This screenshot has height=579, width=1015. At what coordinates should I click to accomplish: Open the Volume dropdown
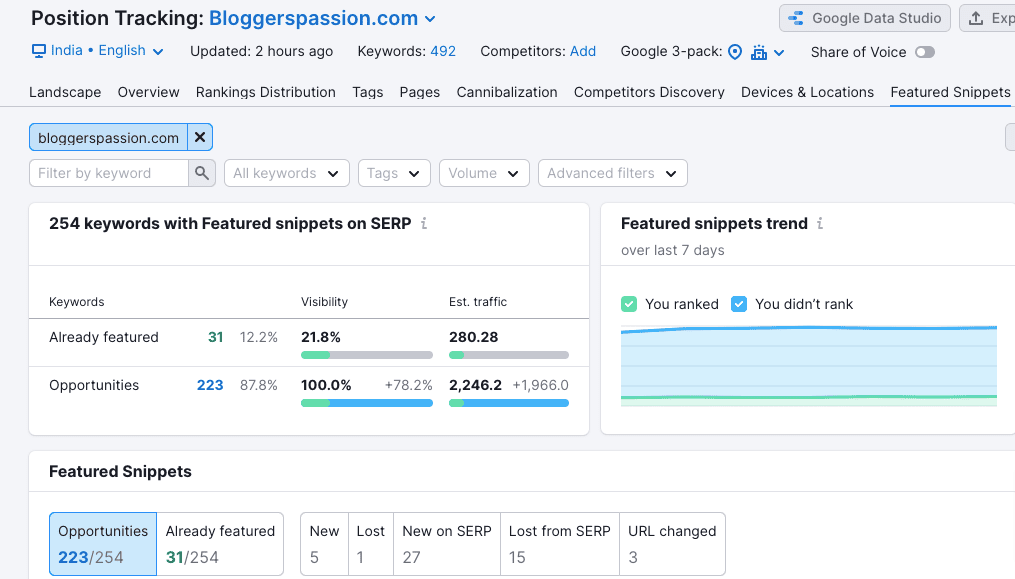point(484,172)
